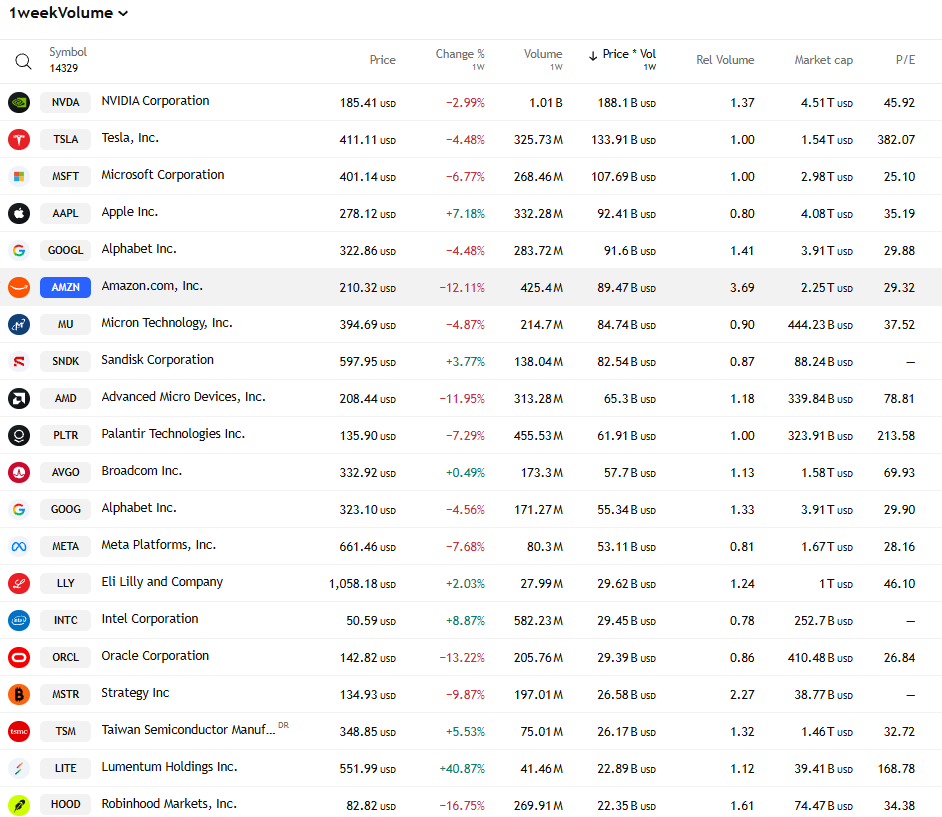Click the AMD logo icon
This screenshot has width=942, height=817.
[19, 398]
